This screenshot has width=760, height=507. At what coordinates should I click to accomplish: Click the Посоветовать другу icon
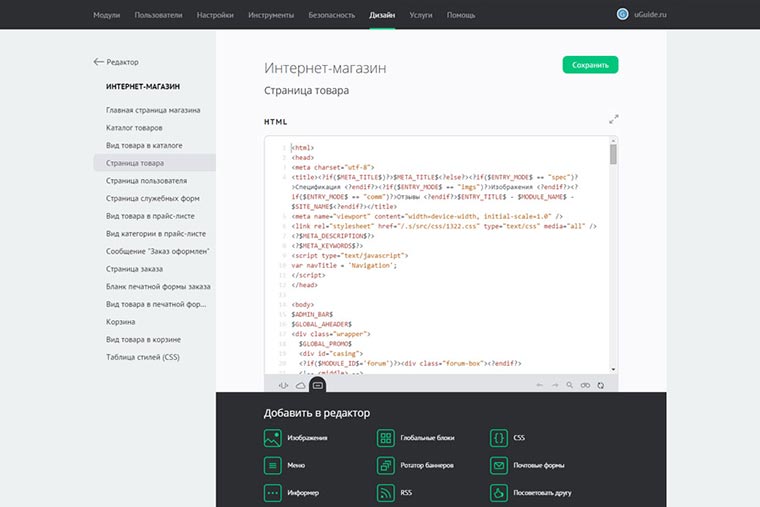click(498, 493)
